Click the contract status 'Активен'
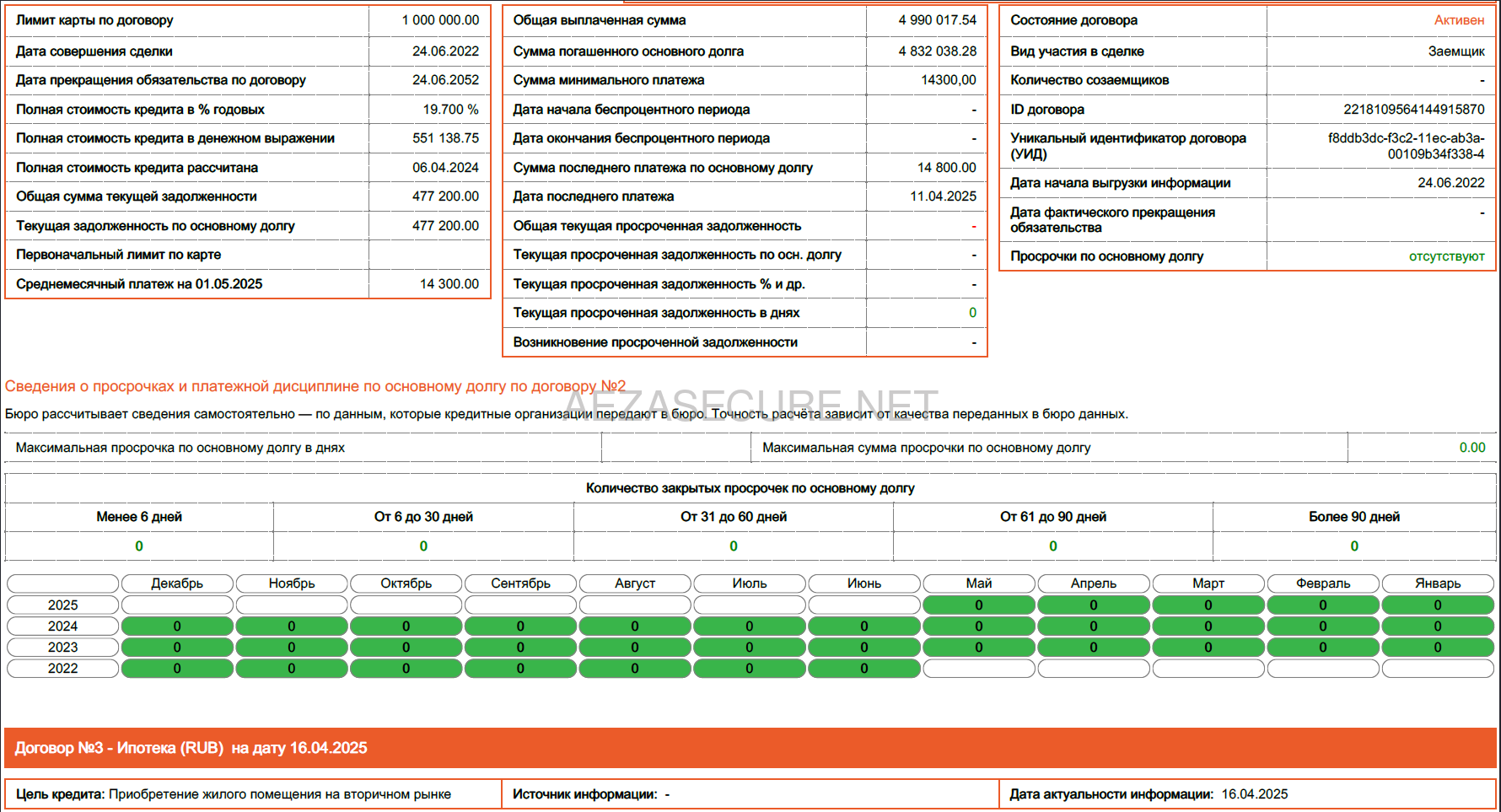The width and height of the screenshot is (1501, 812). (1459, 20)
